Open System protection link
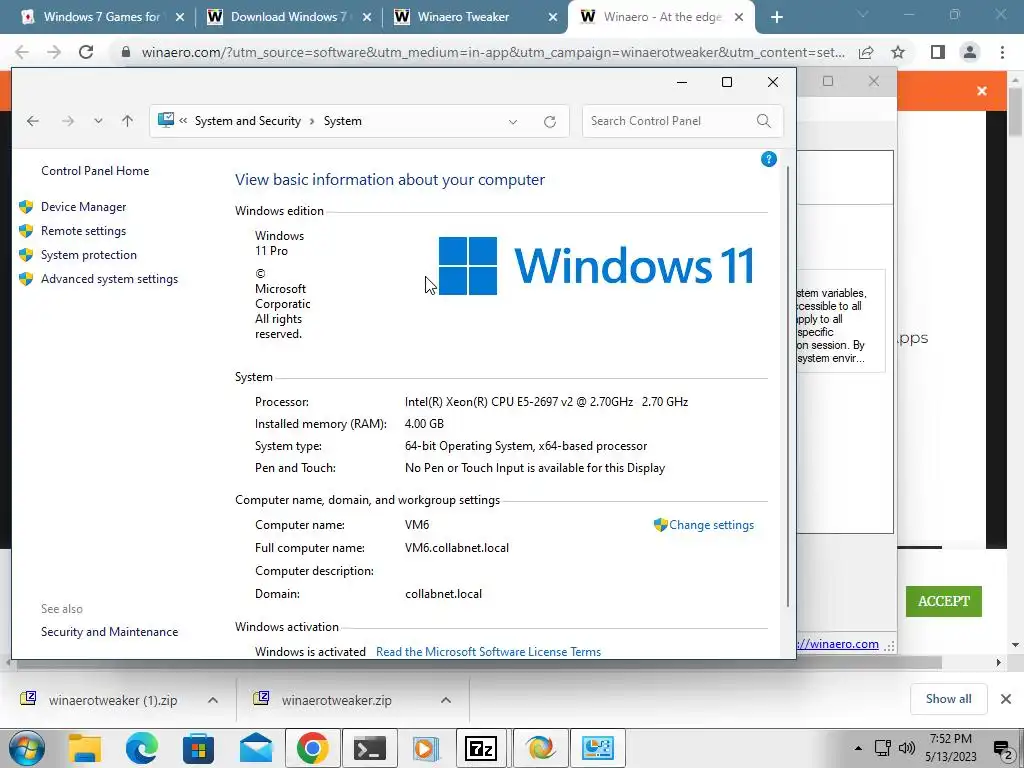The image size is (1024, 768). [88, 255]
